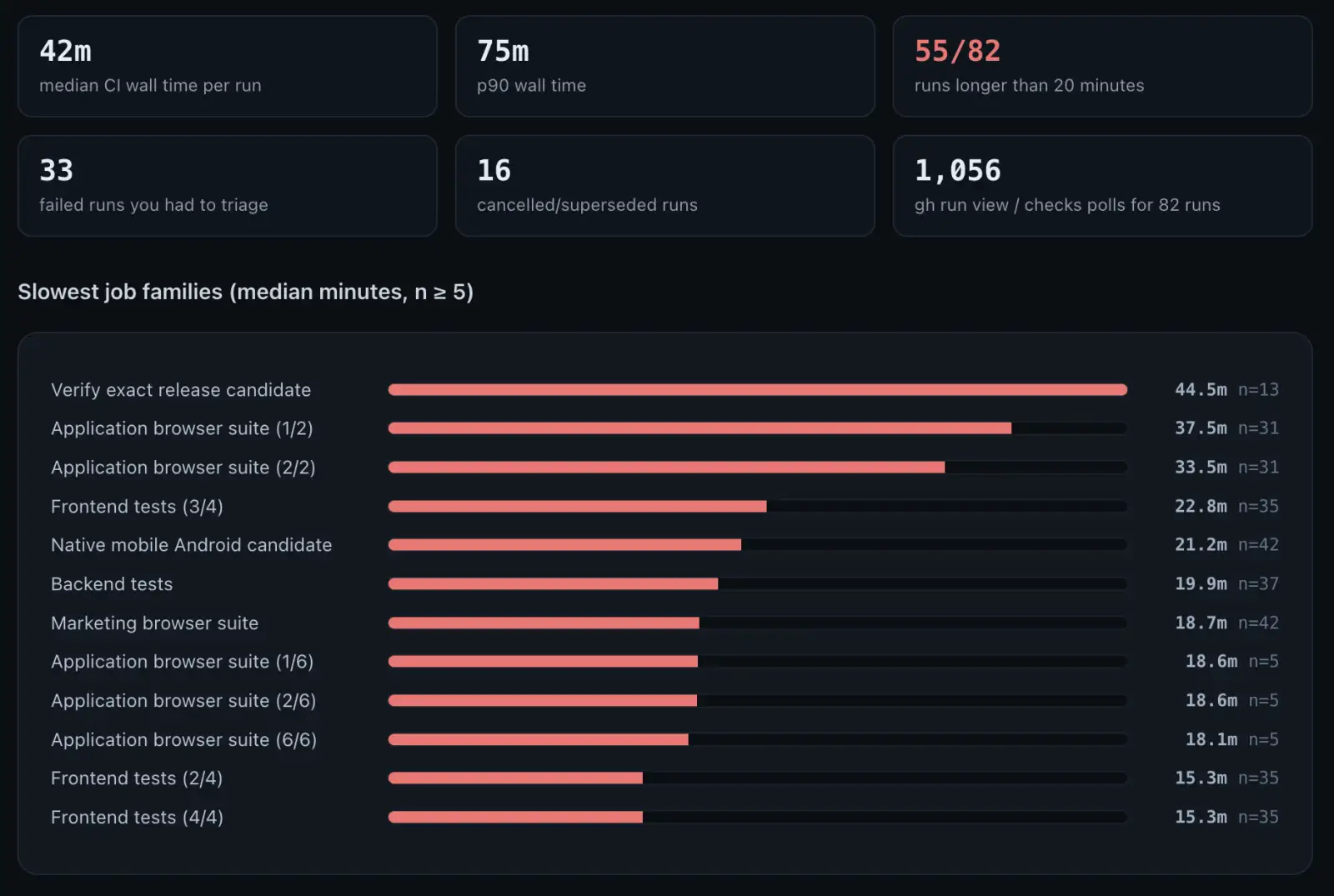This screenshot has width=1334, height=896.
Task: Select 'Application browser suite (2/2)' row label
Action: point(183,468)
